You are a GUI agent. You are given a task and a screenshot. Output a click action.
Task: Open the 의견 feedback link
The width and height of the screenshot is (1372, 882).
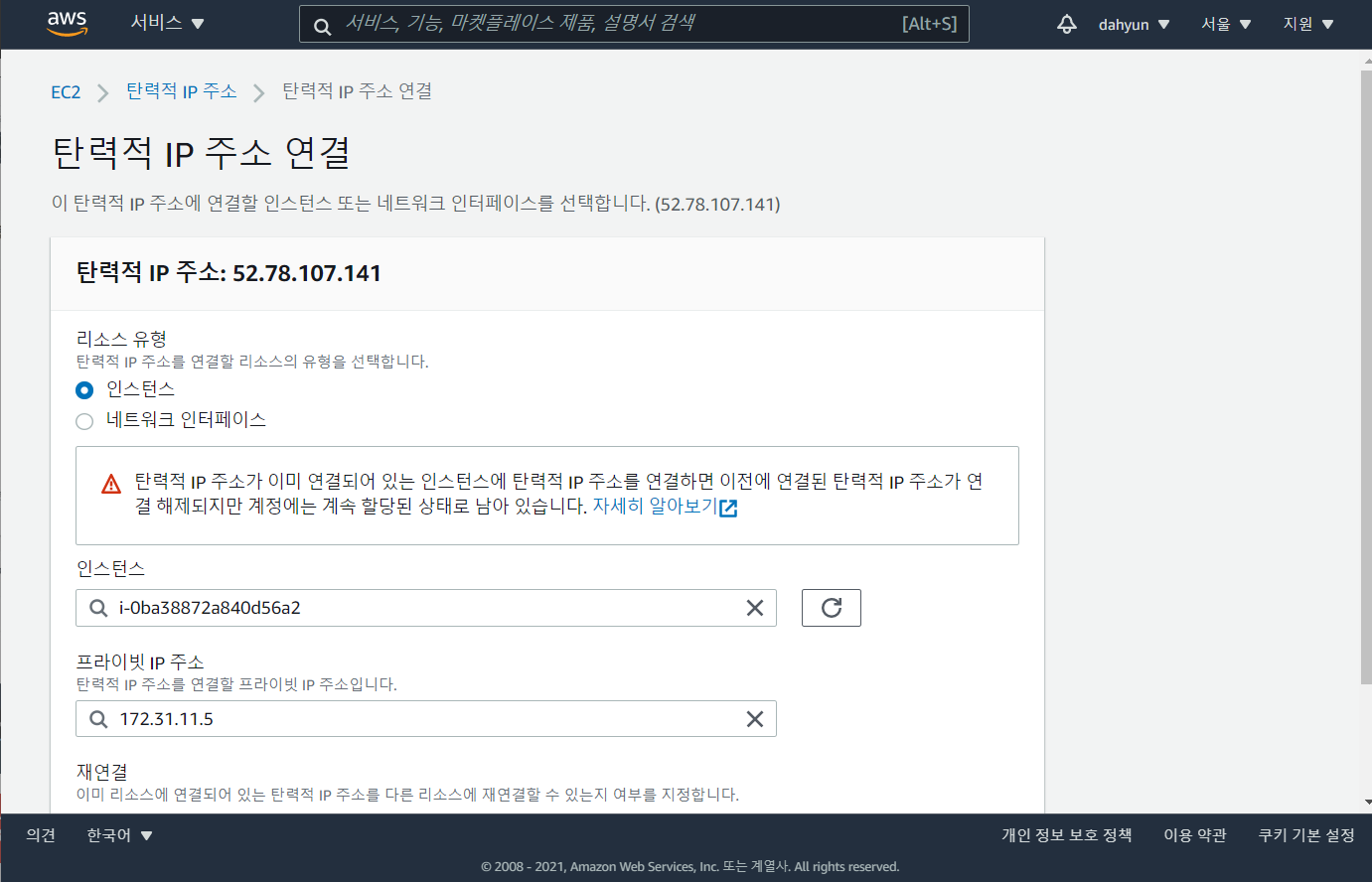[41, 835]
